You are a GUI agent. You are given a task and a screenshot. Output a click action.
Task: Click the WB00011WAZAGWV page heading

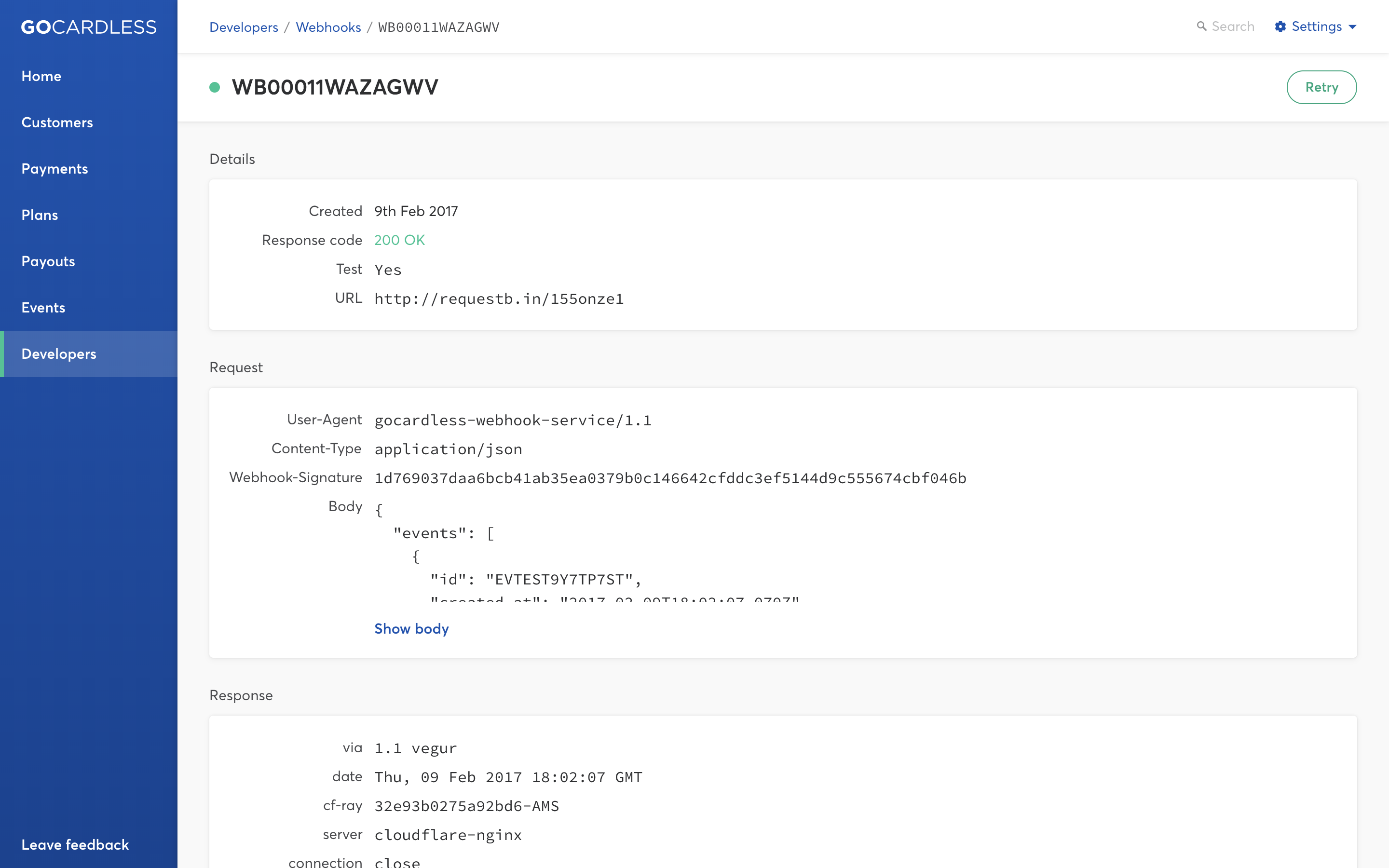coord(335,87)
